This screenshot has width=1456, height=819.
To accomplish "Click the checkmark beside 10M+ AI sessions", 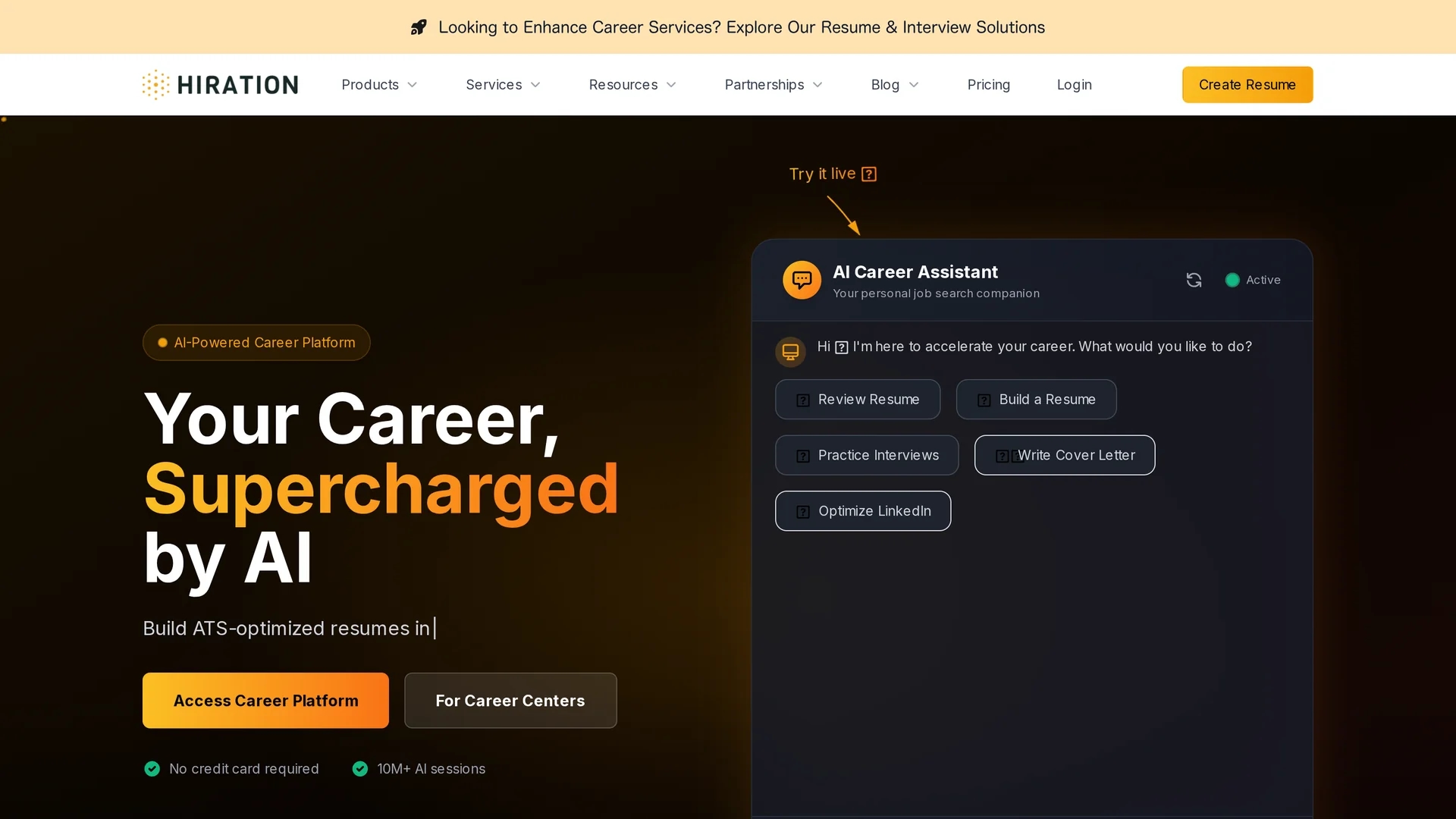I will [x=360, y=769].
